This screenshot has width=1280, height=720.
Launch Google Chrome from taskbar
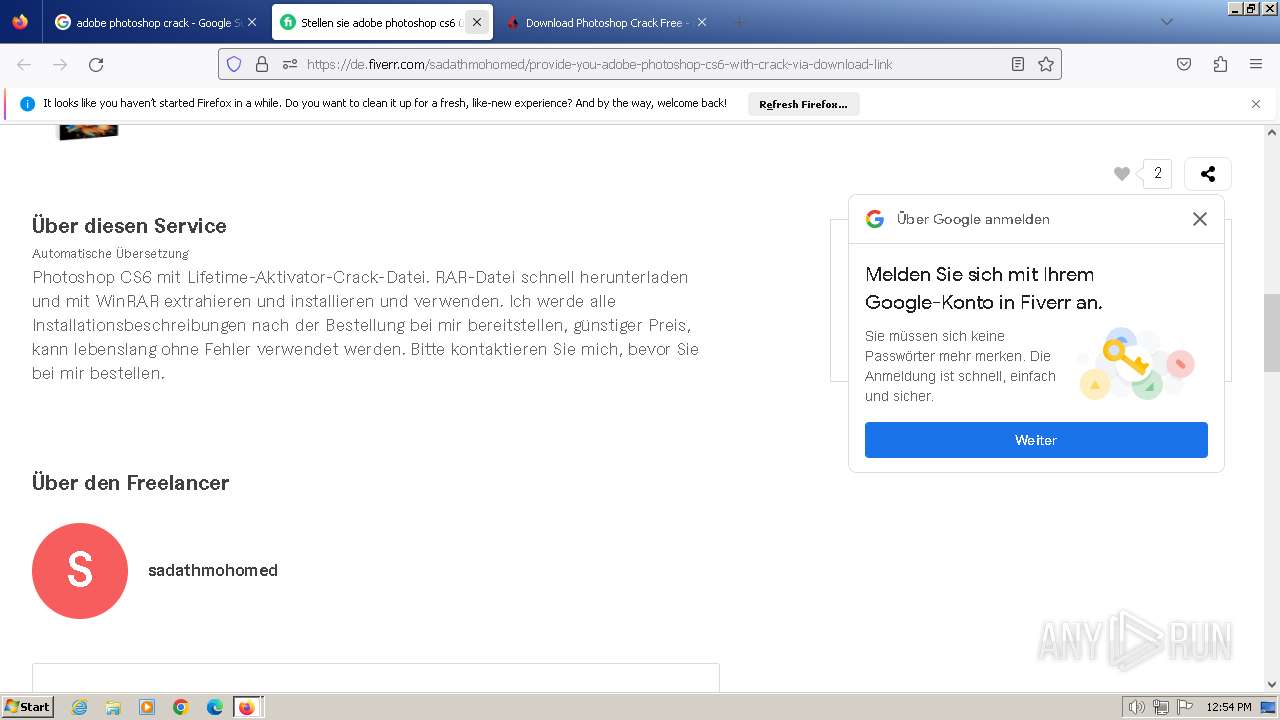181,707
